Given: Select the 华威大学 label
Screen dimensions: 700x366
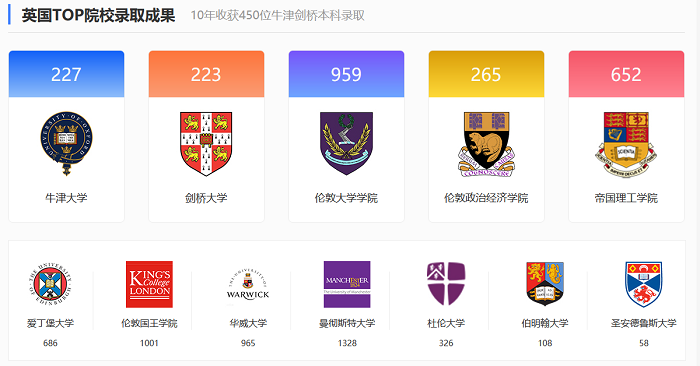Looking at the screenshot, I should click(x=248, y=323).
